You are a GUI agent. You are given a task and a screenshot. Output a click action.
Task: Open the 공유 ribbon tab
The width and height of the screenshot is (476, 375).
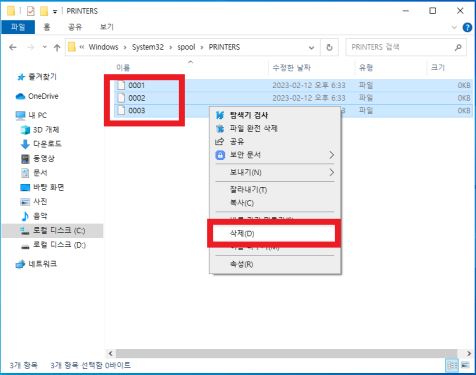(x=75, y=27)
